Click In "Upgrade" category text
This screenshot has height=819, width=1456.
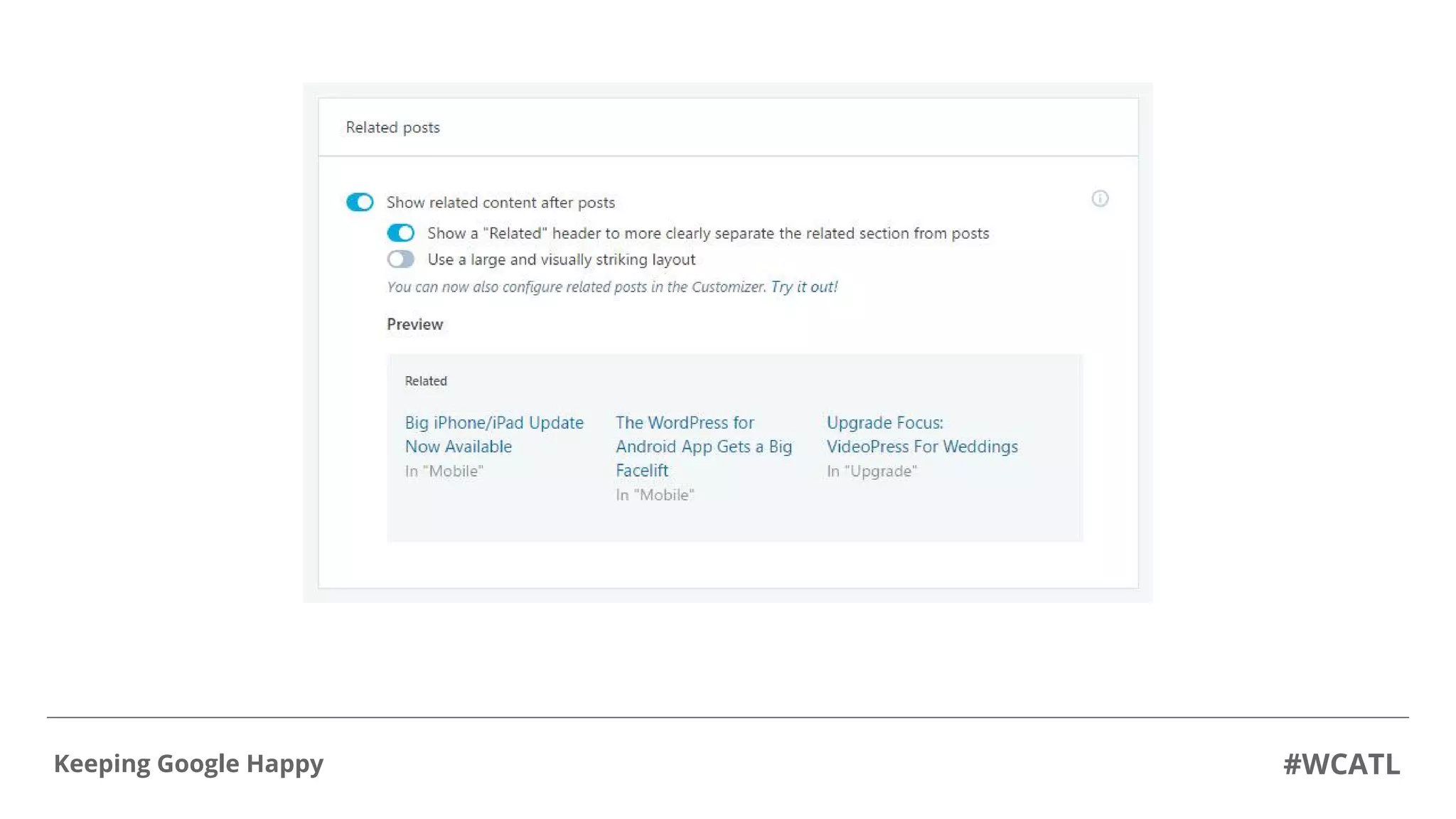click(x=871, y=471)
